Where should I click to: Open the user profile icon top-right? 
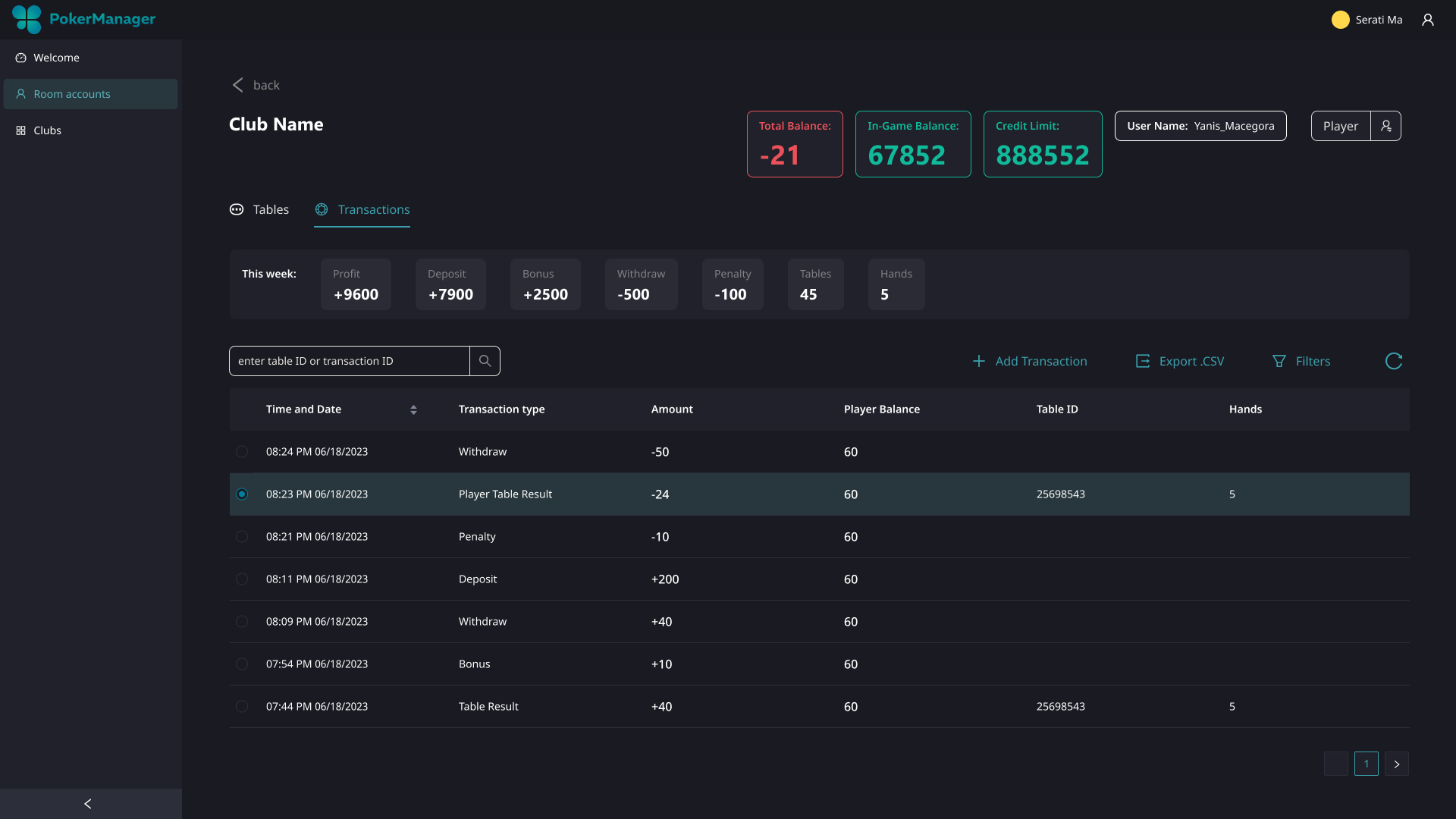pos(1428,20)
